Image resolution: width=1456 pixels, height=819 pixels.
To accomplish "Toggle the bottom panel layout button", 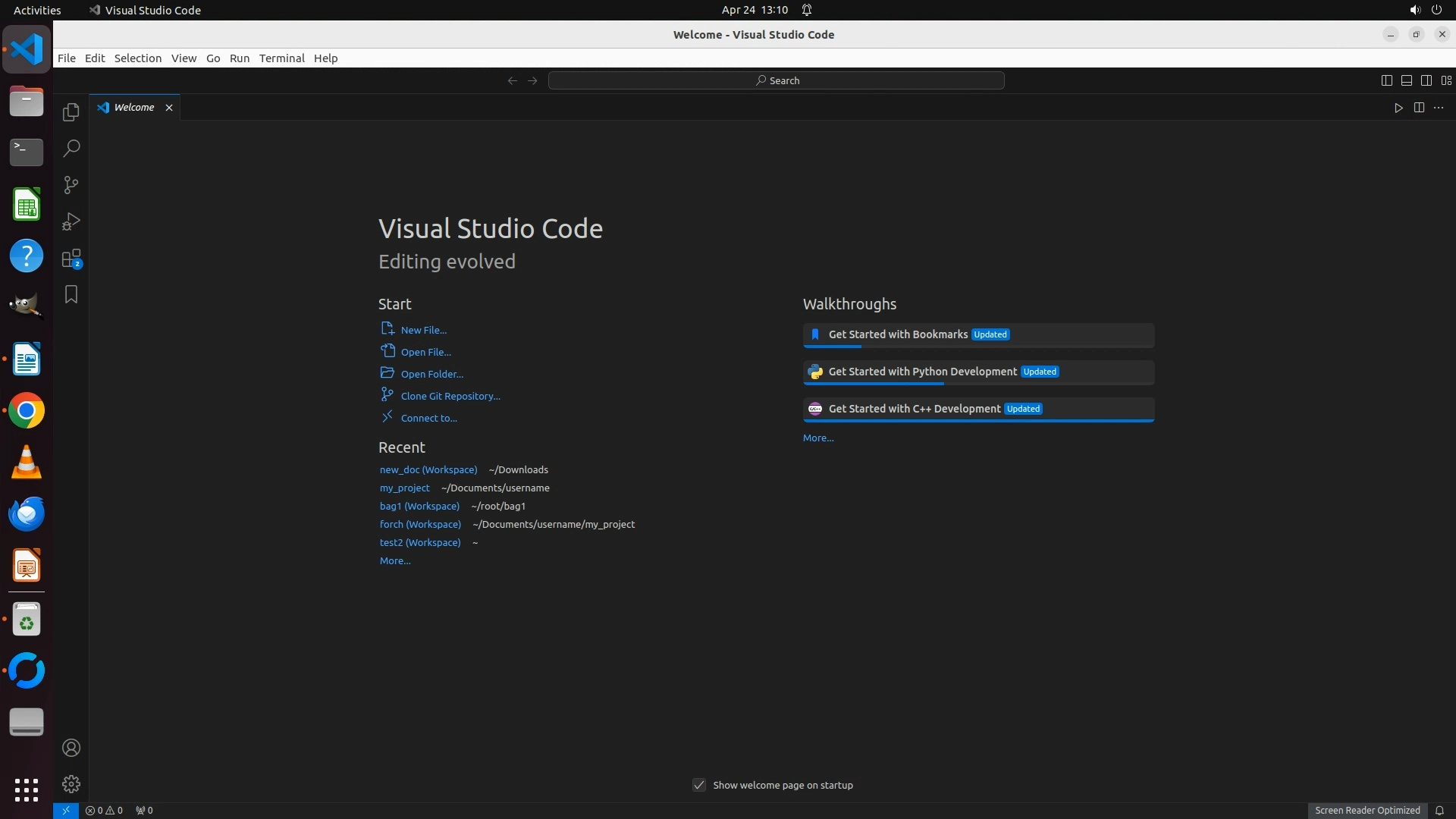I will pyautogui.click(x=1406, y=80).
